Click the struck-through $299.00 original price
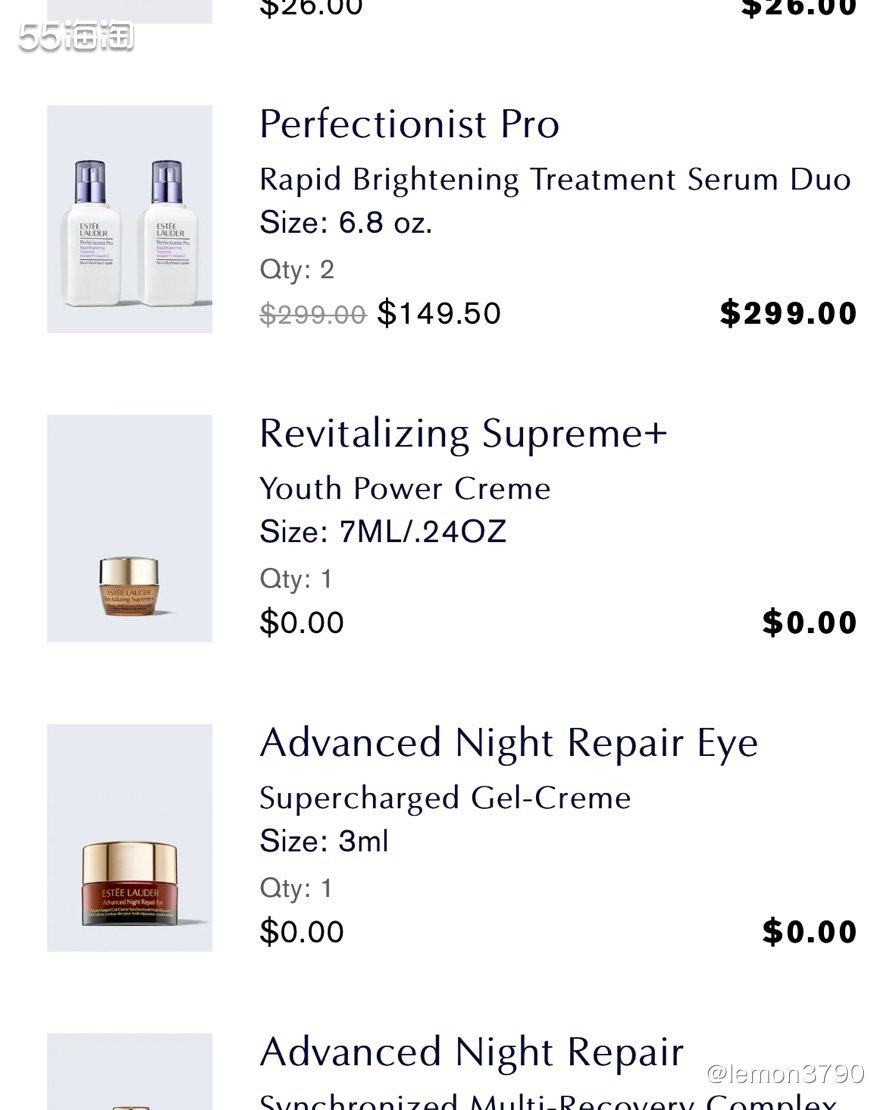The image size is (887, 1110). point(313,314)
